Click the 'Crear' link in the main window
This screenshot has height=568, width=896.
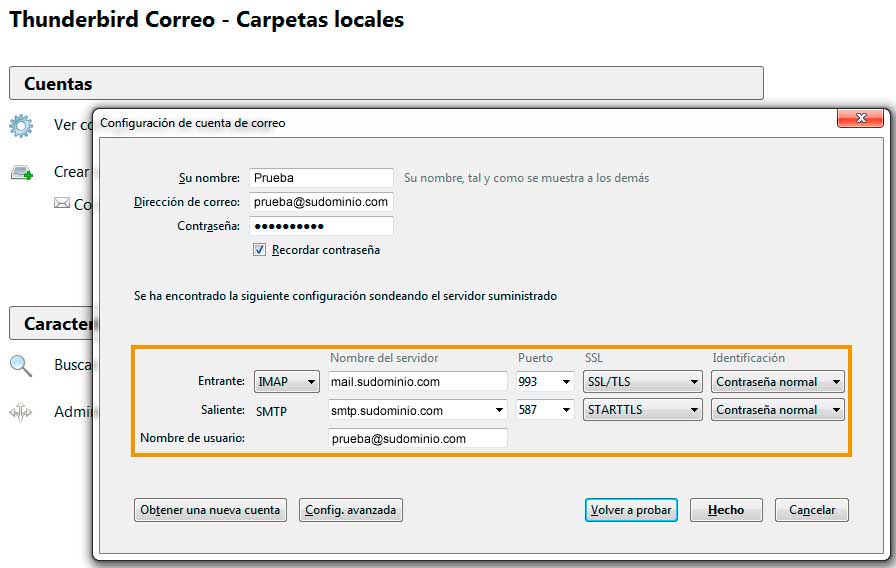coord(71,171)
